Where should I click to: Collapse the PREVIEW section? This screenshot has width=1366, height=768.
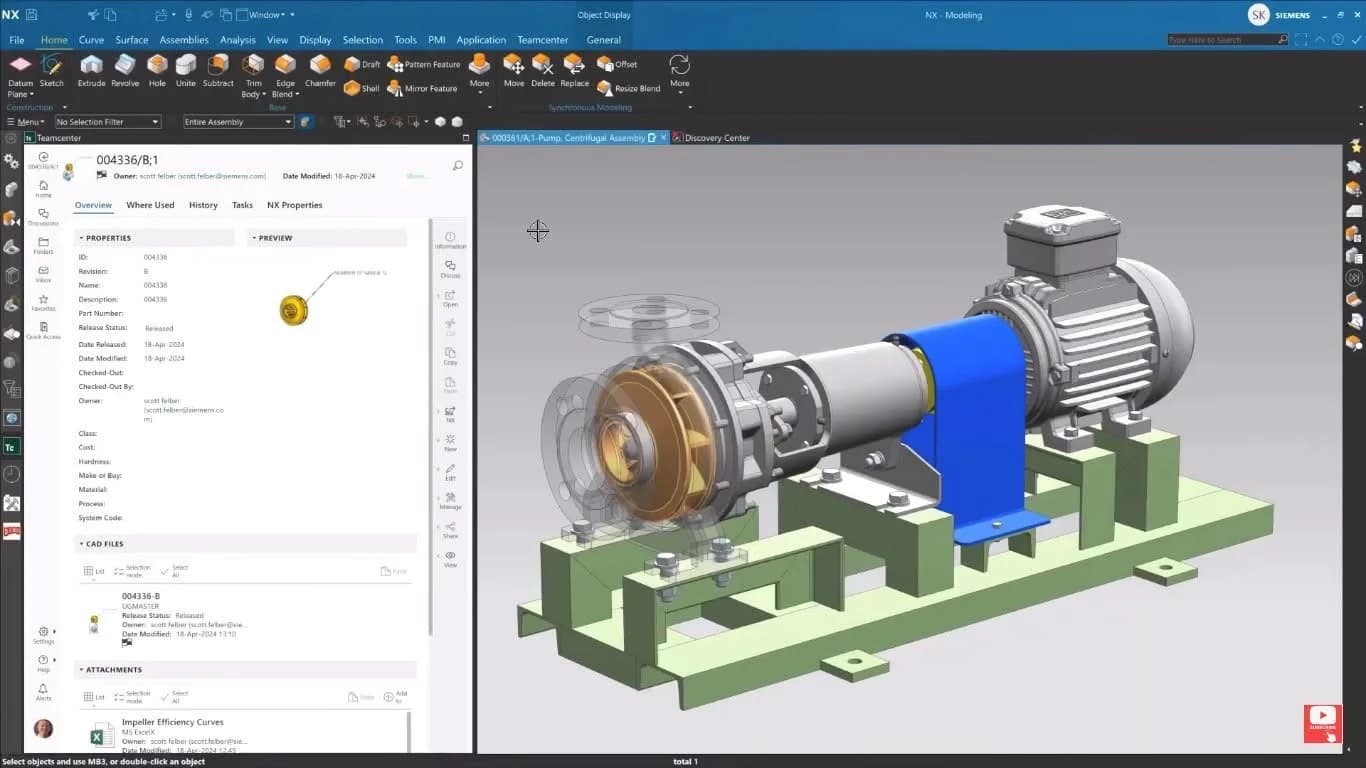[x=253, y=238]
